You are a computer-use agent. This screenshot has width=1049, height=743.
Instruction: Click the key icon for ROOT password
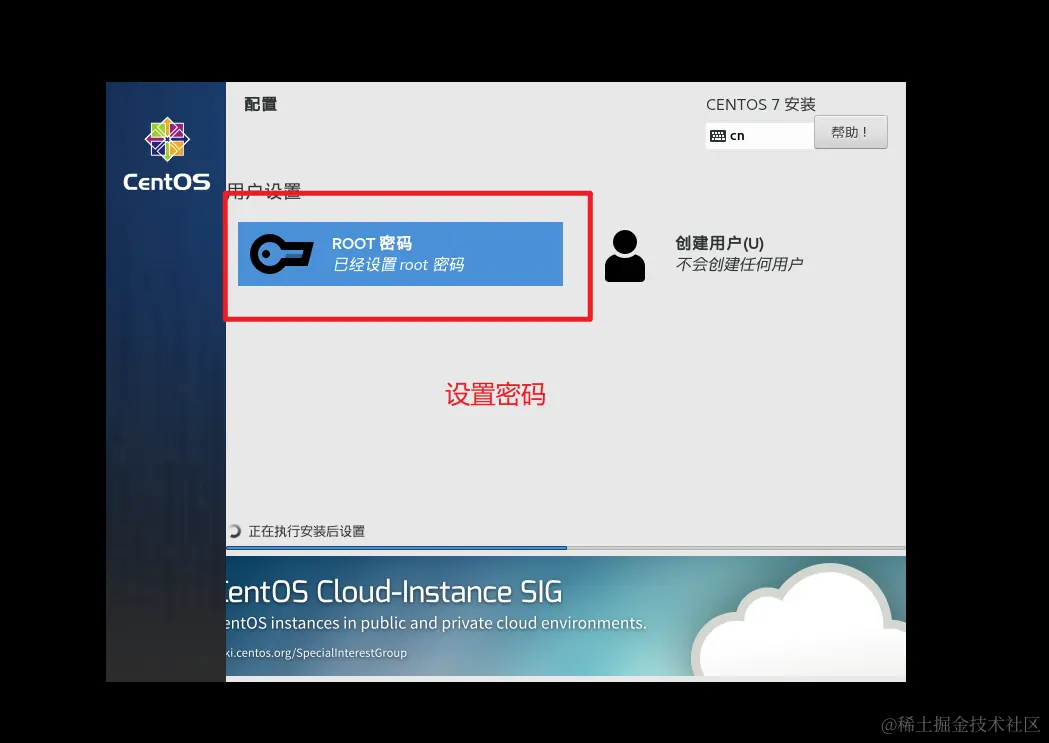coord(281,254)
